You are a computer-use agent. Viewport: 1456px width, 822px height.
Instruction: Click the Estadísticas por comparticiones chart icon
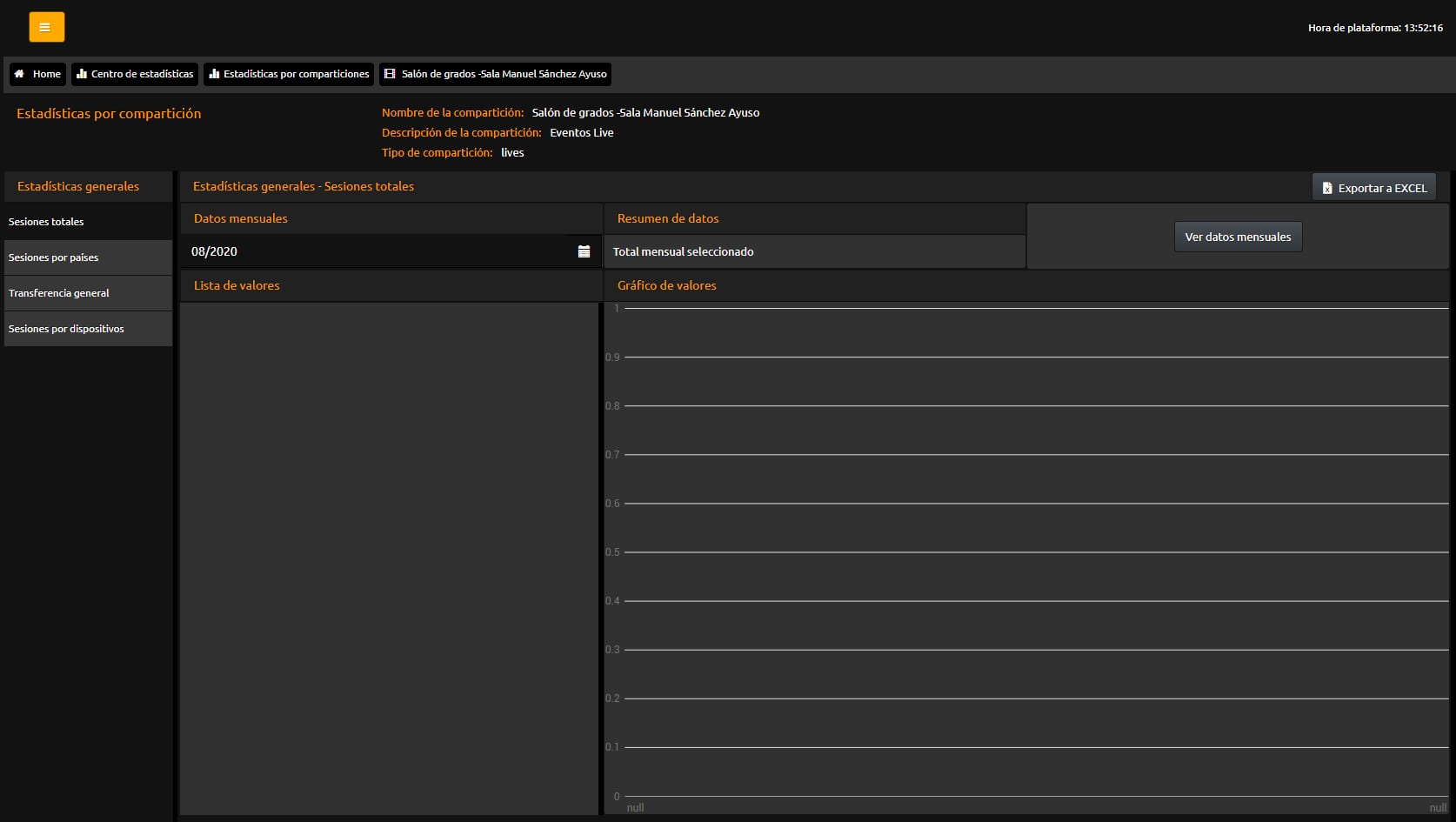214,74
